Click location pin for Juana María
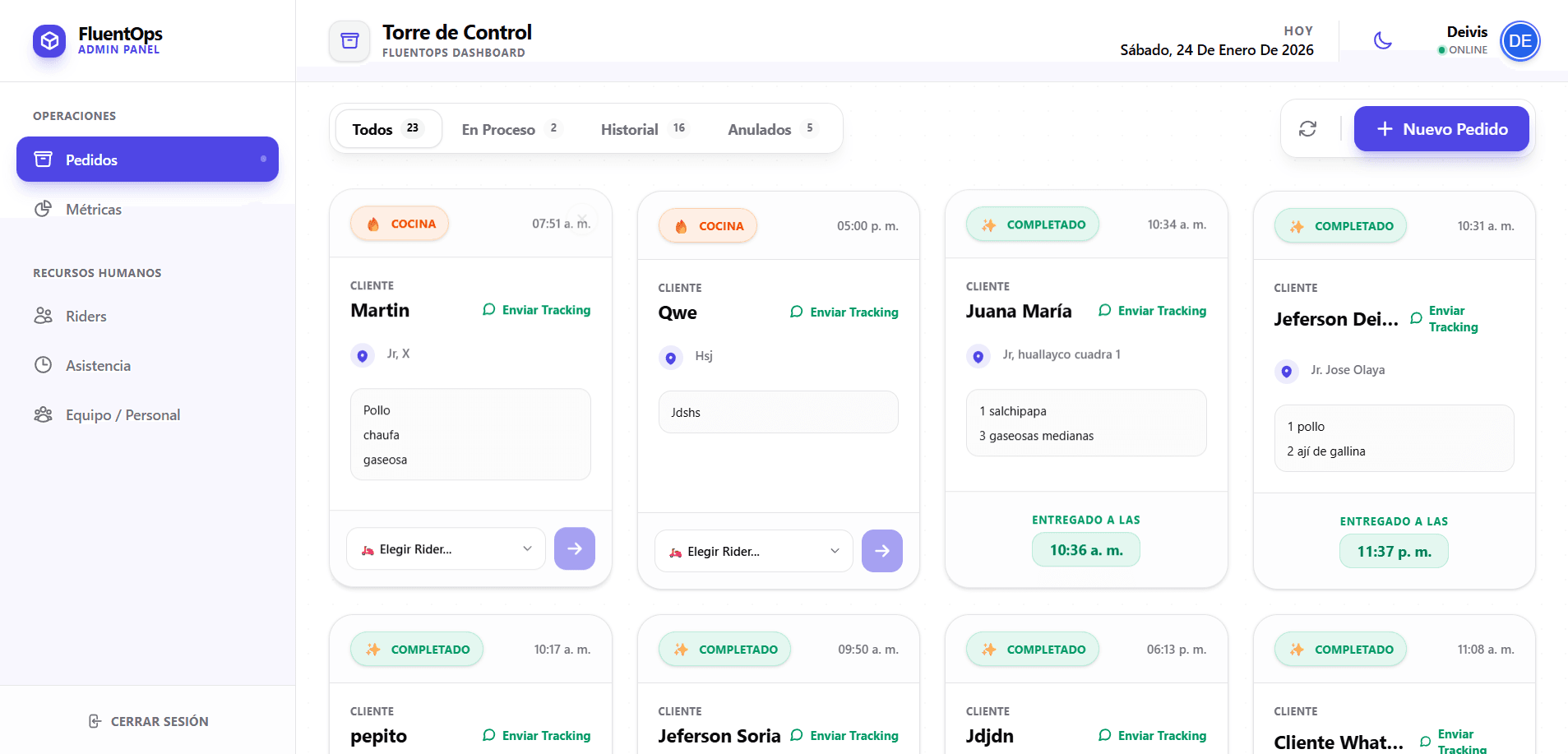The width and height of the screenshot is (1568, 754). 978,356
